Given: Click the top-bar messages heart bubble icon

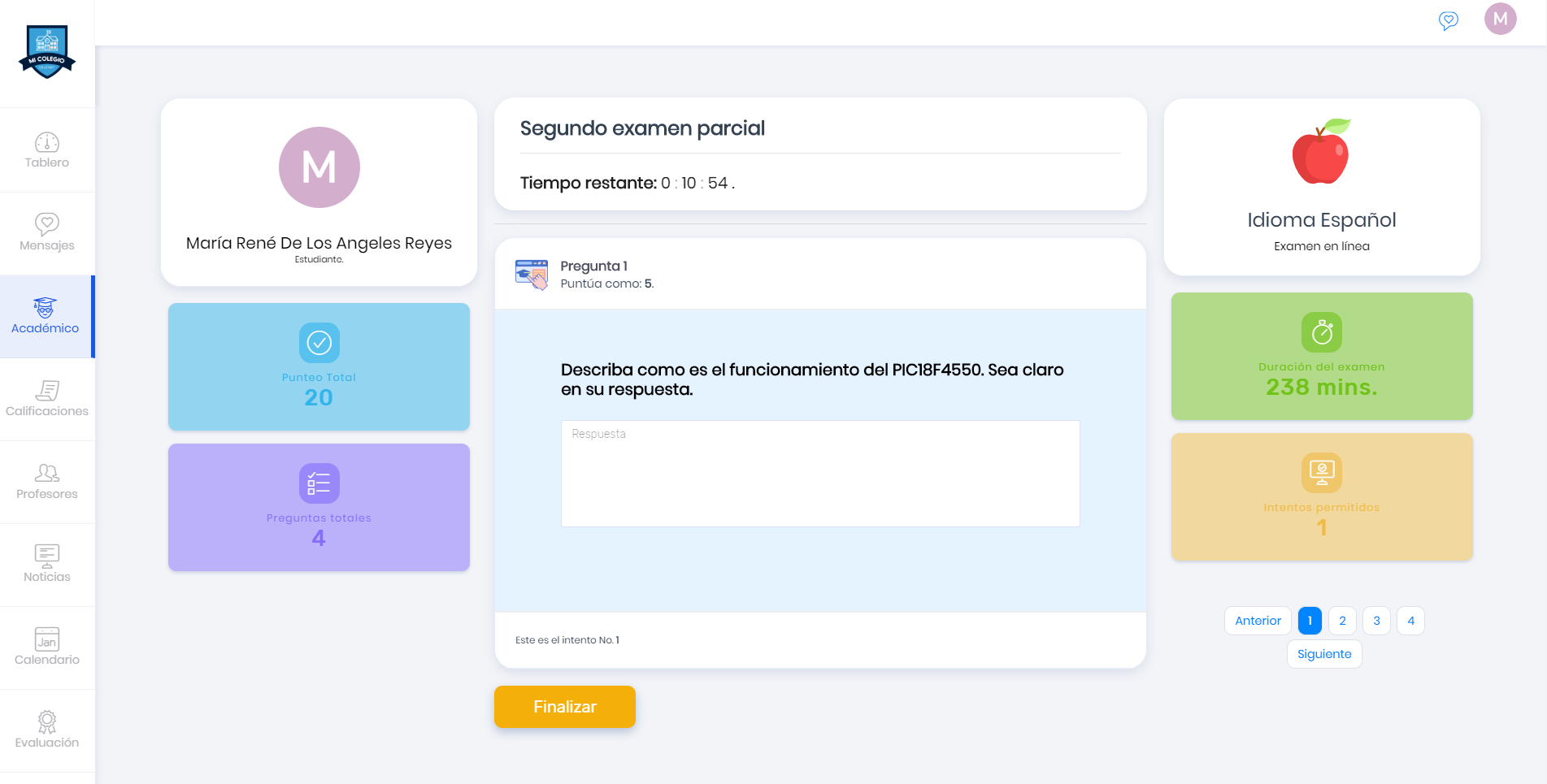Looking at the screenshot, I should 1448,20.
